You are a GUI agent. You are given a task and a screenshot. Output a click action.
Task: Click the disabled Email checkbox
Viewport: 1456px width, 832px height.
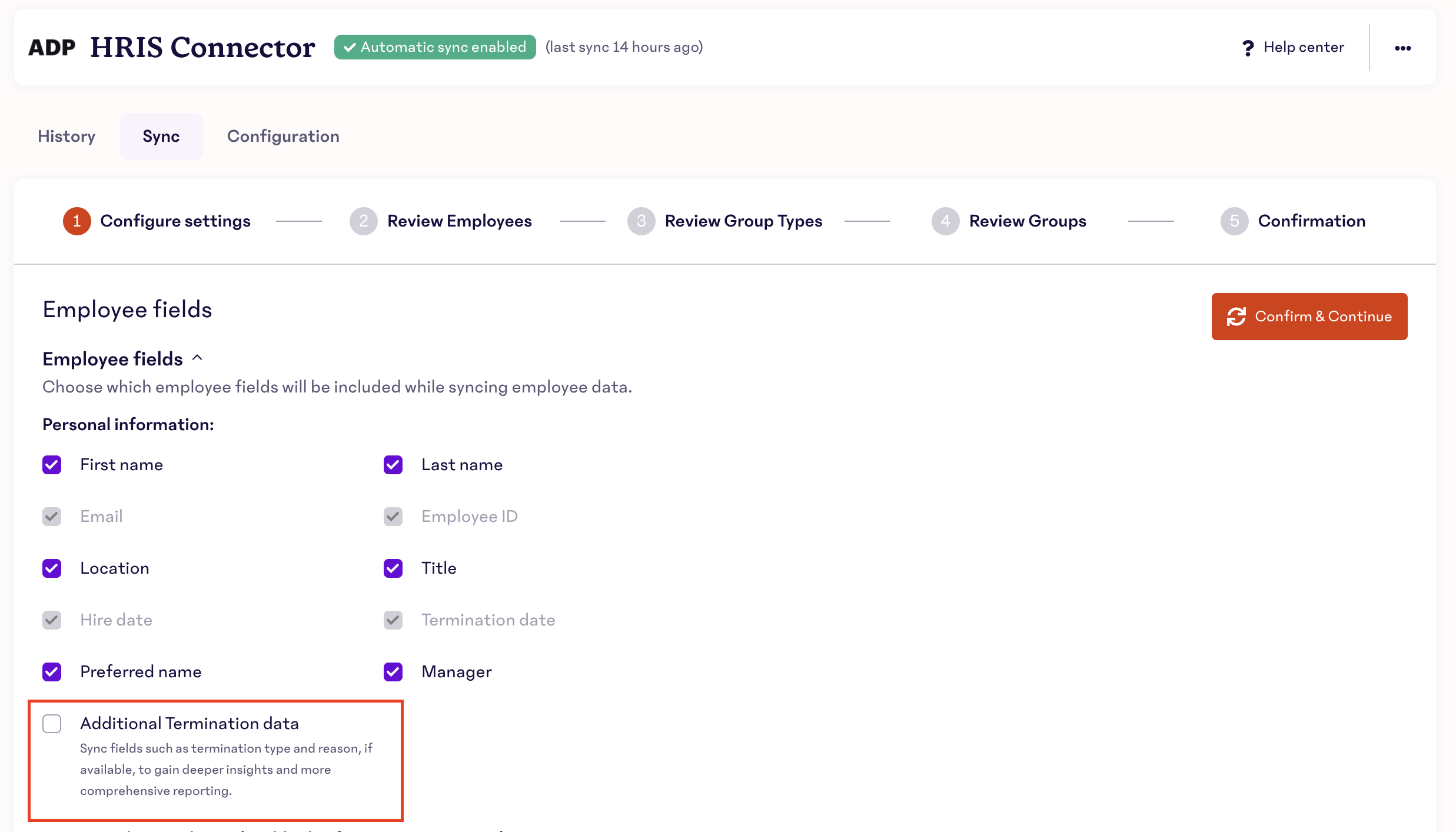pos(52,517)
